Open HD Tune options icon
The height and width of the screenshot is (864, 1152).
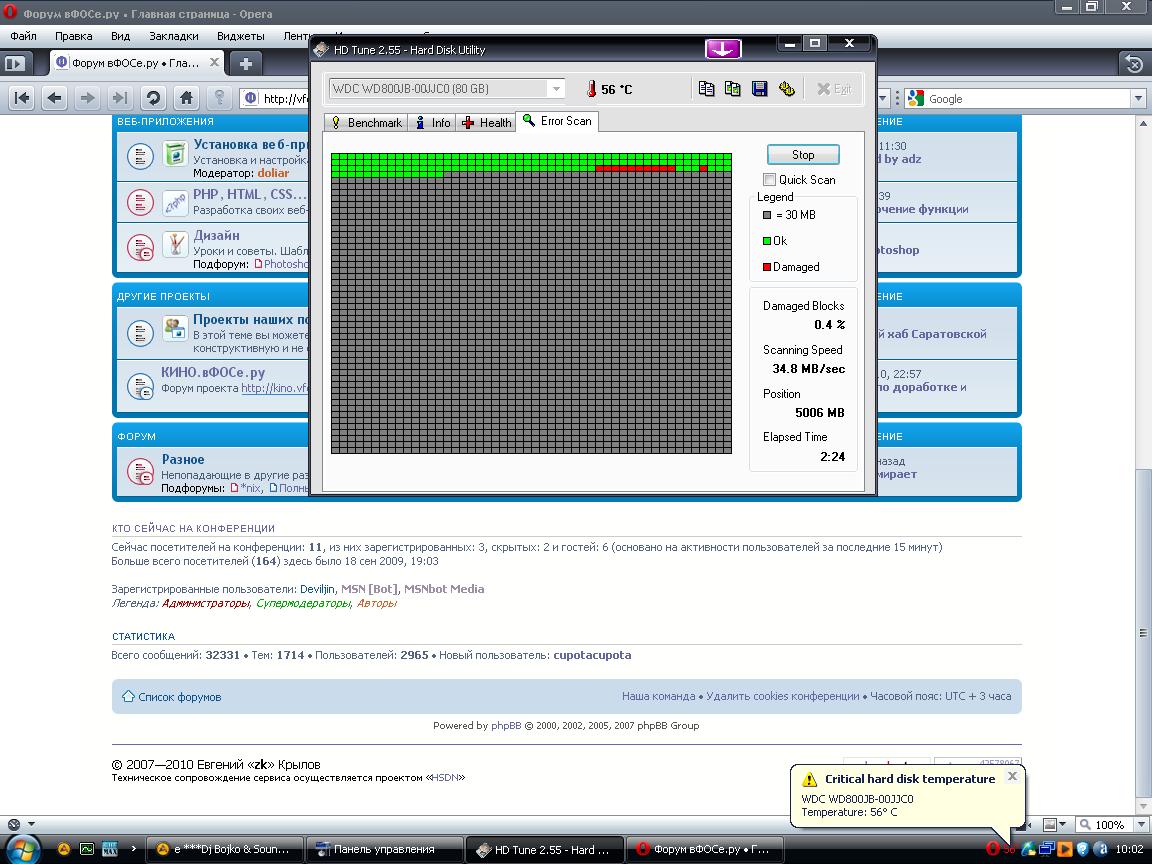tap(786, 89)
